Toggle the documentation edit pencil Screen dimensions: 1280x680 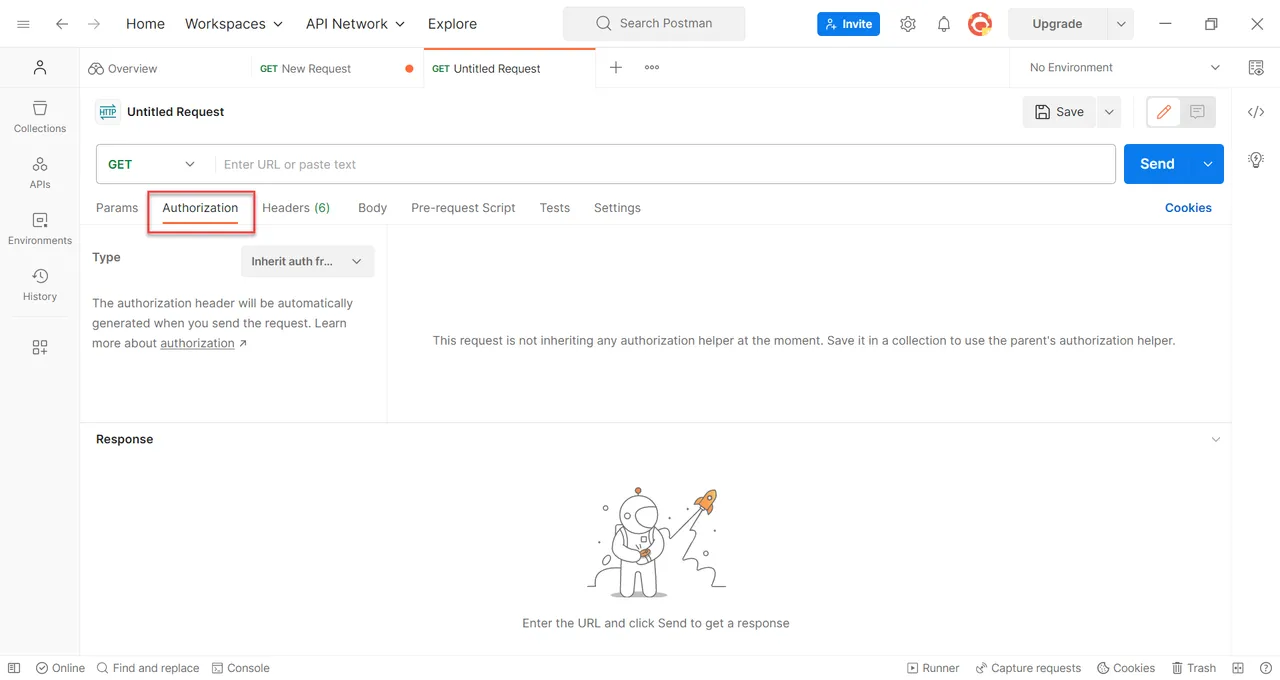pyautogui.click(x=1163, y=112)
